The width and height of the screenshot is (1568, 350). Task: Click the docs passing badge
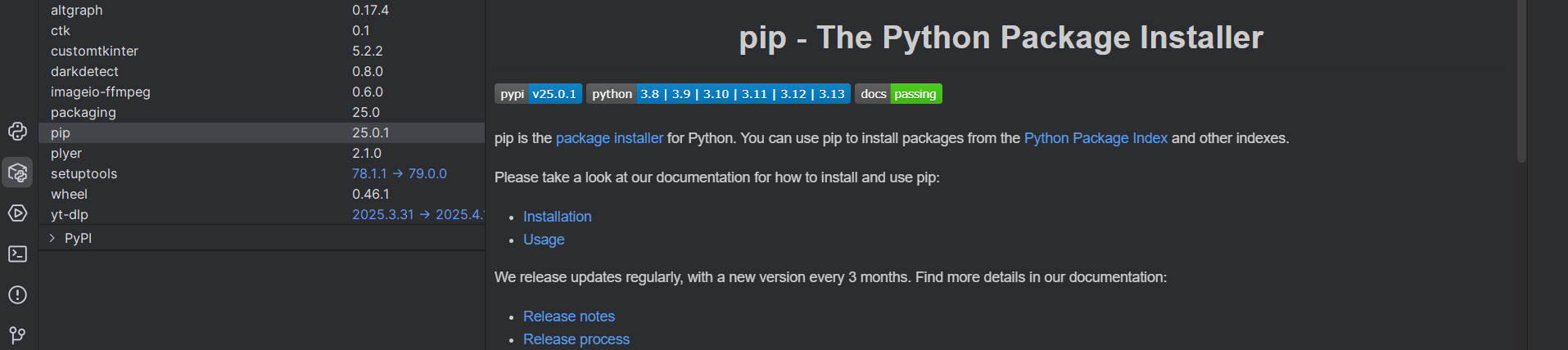tap(898, 94)
